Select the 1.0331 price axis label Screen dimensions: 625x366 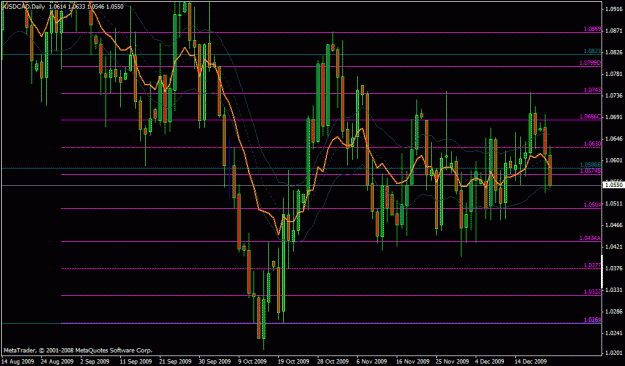pos(613,290)
